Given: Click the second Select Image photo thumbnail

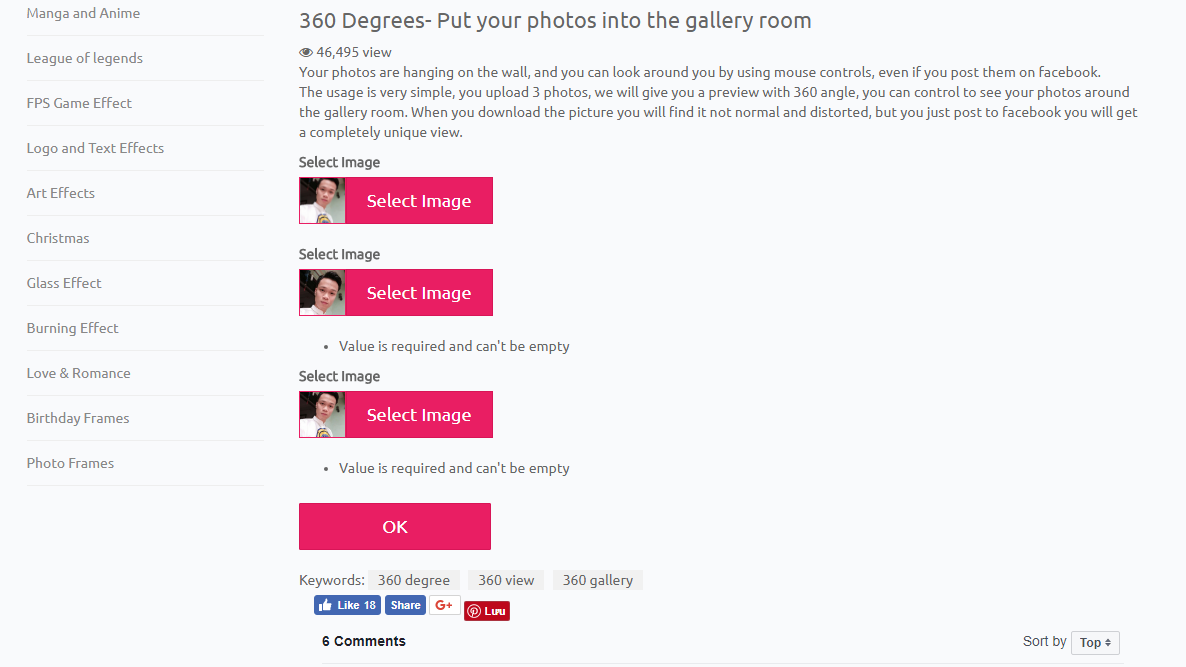Looking at the screenshot, I should (322, 293).
